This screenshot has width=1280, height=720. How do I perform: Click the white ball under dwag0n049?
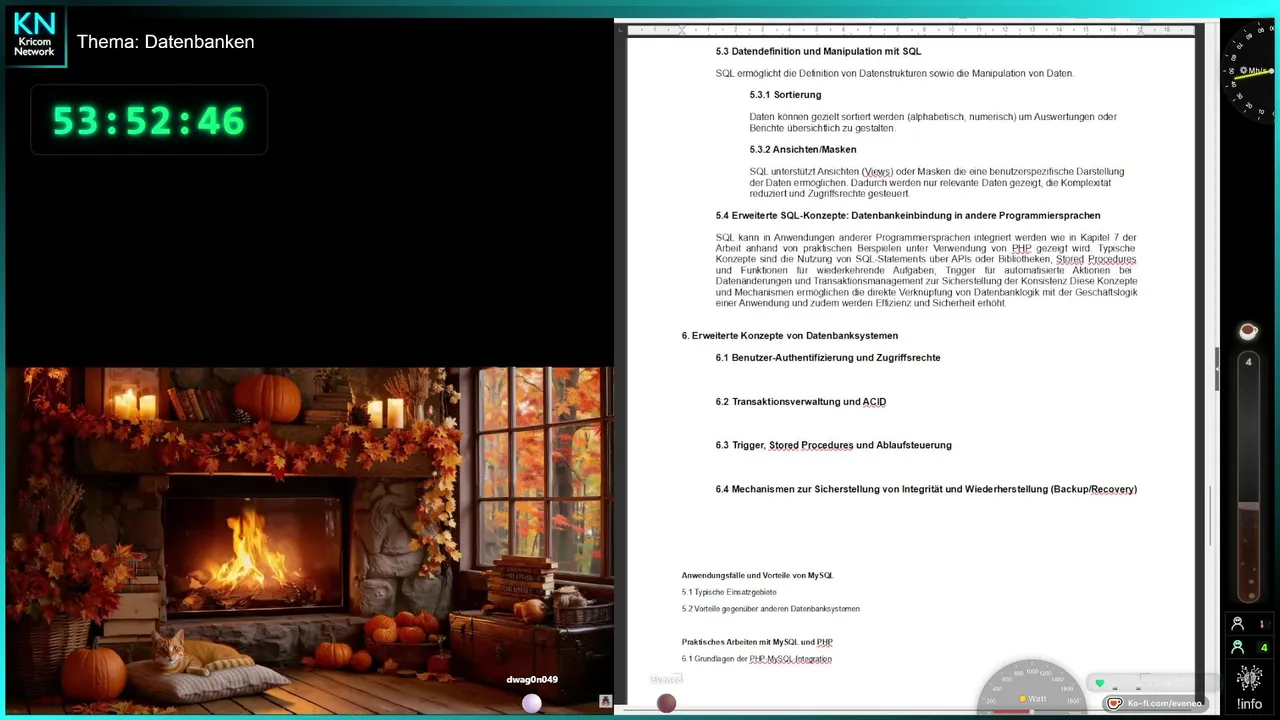click(x=531, y=703)
